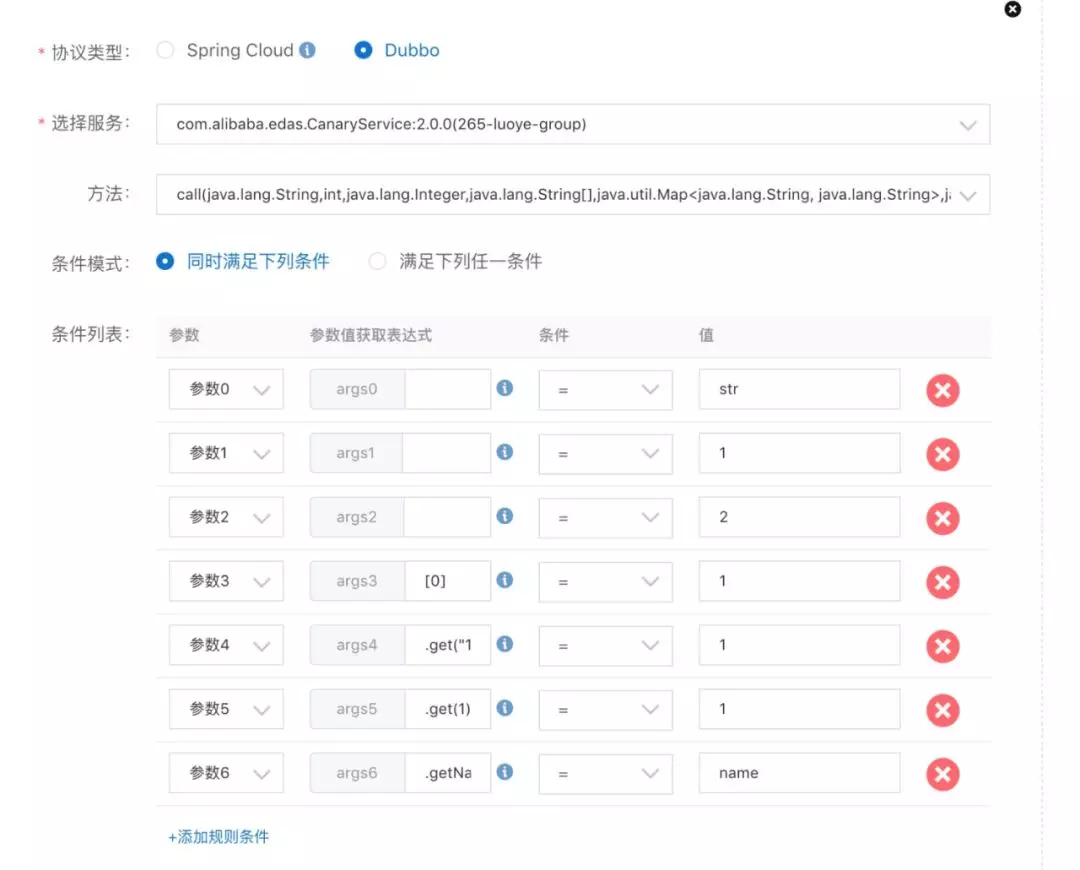Show info for the args4 expression
The width and height of the screenshot is (1080, 870).
coord(505,644)
